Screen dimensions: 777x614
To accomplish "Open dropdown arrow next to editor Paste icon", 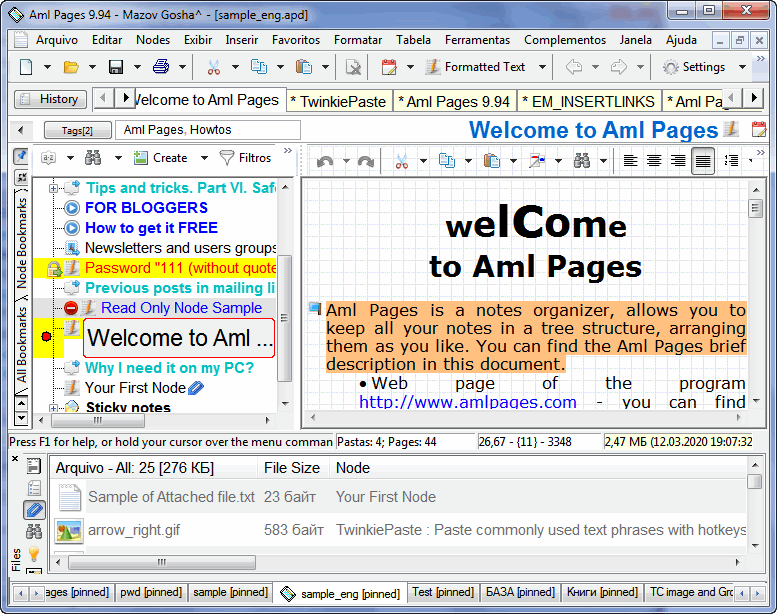I will click(513, 161).
